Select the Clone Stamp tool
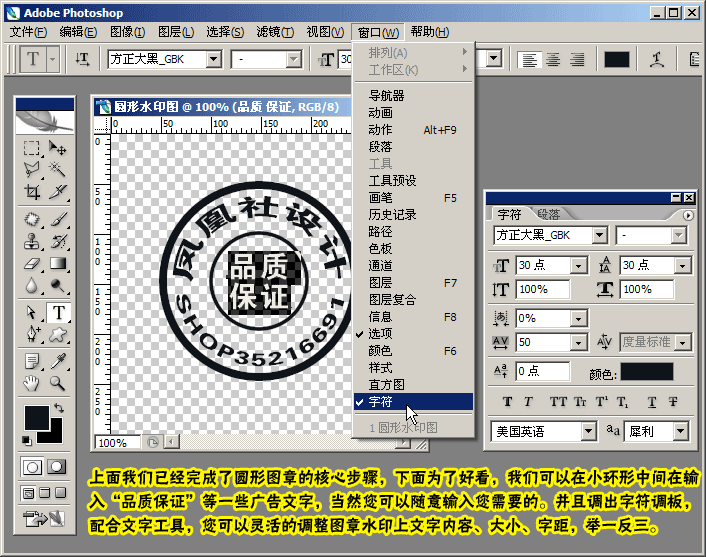This screenshot has width=706, height=557. tap(32, 241)
